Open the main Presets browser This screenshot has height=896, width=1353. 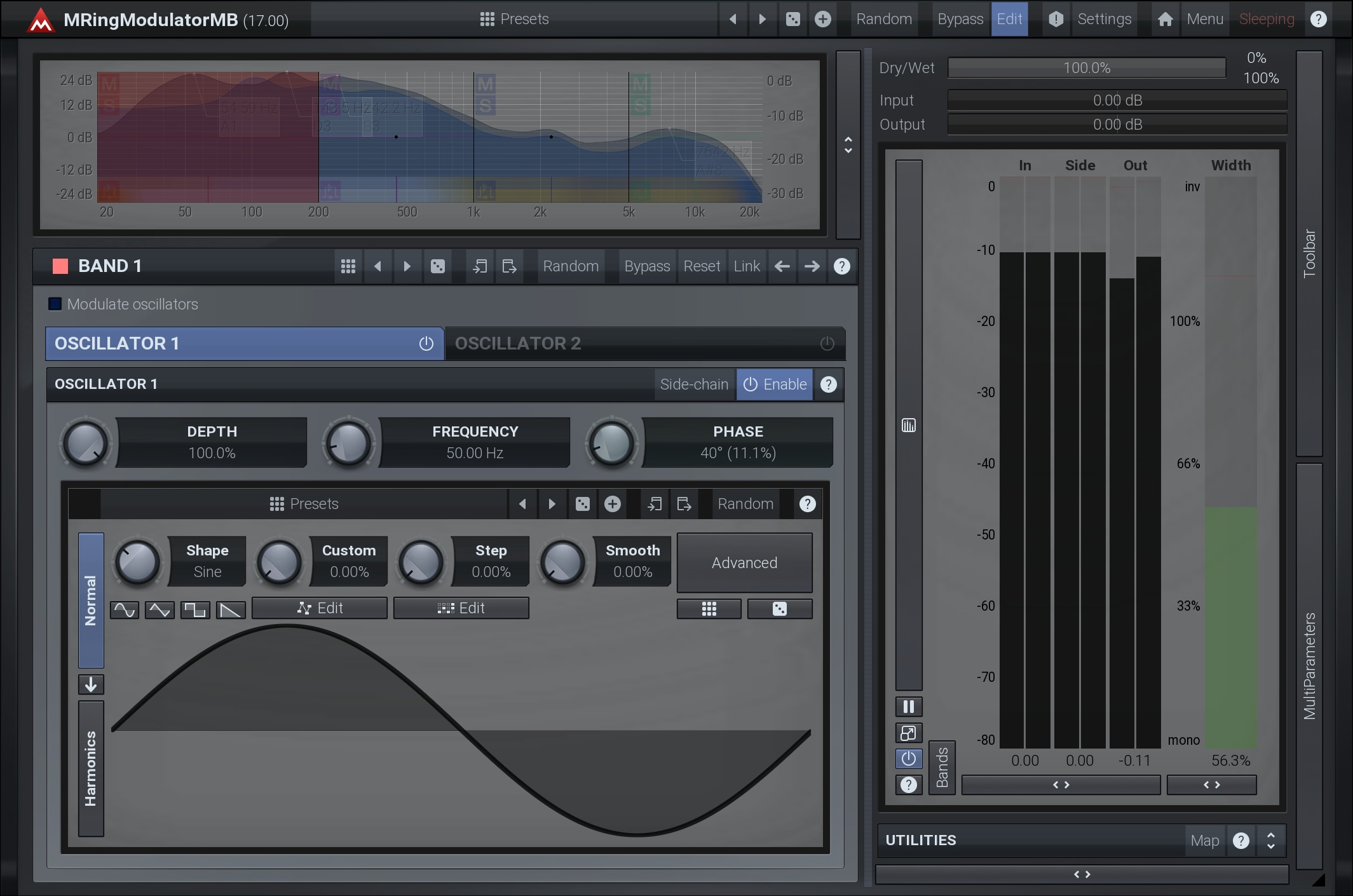[514, 19]
